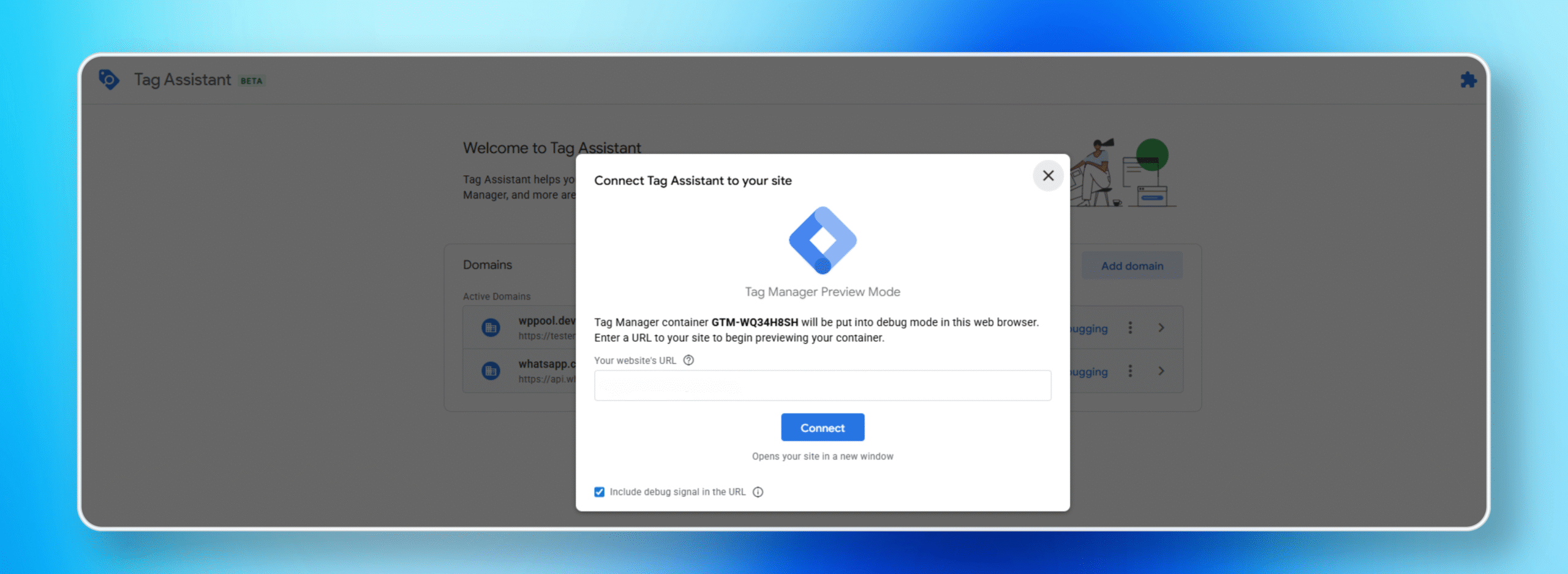Open more options for whatsapp domain
The image size is (1568, 574).
point(1130,371)
